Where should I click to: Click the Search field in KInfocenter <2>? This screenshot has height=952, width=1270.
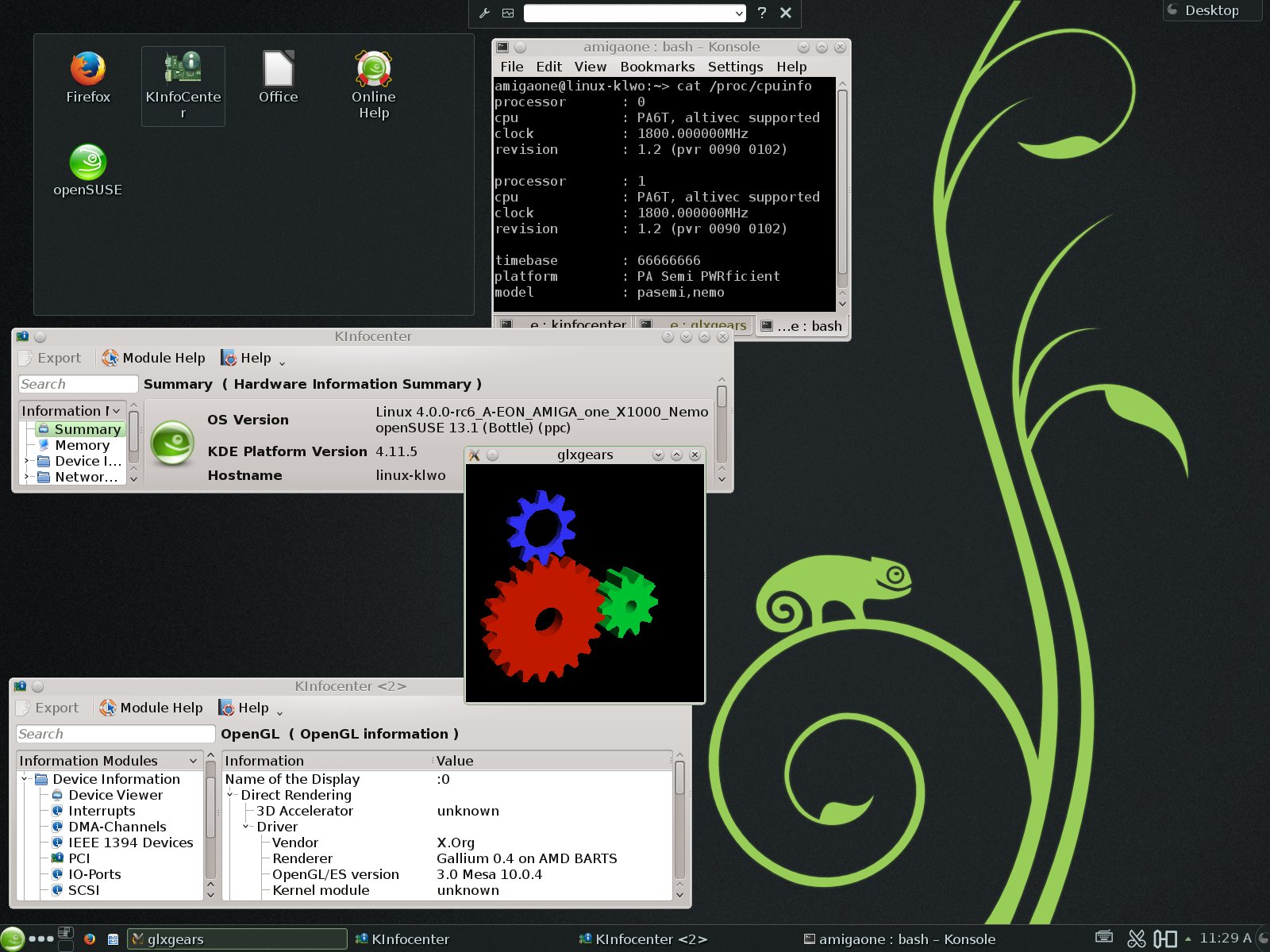(115, 734)
